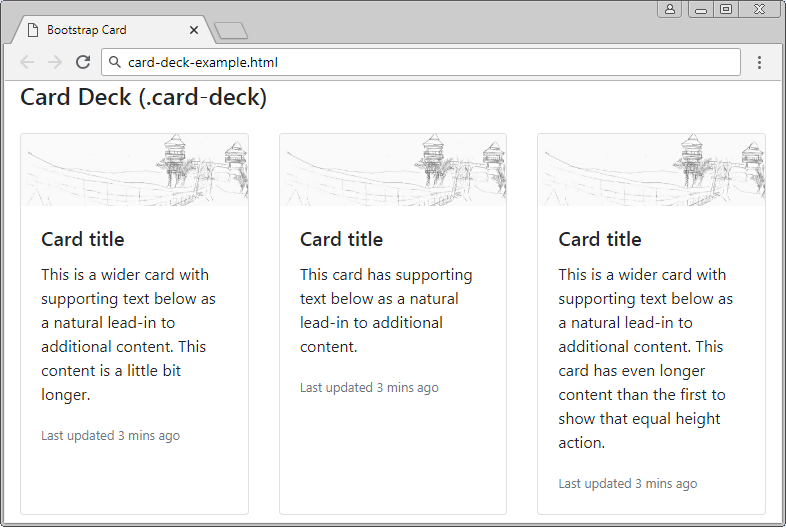The image size is (786, 528).
Task: Click the page icon on Bootstrap Card tab
Action: click(33, 30)
